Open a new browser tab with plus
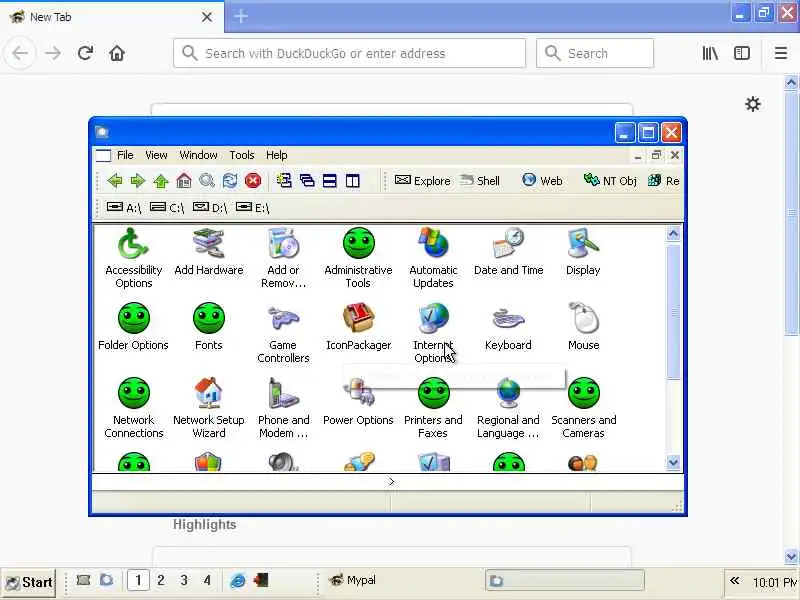Screen dimensions: 800x600 point(241,16)
